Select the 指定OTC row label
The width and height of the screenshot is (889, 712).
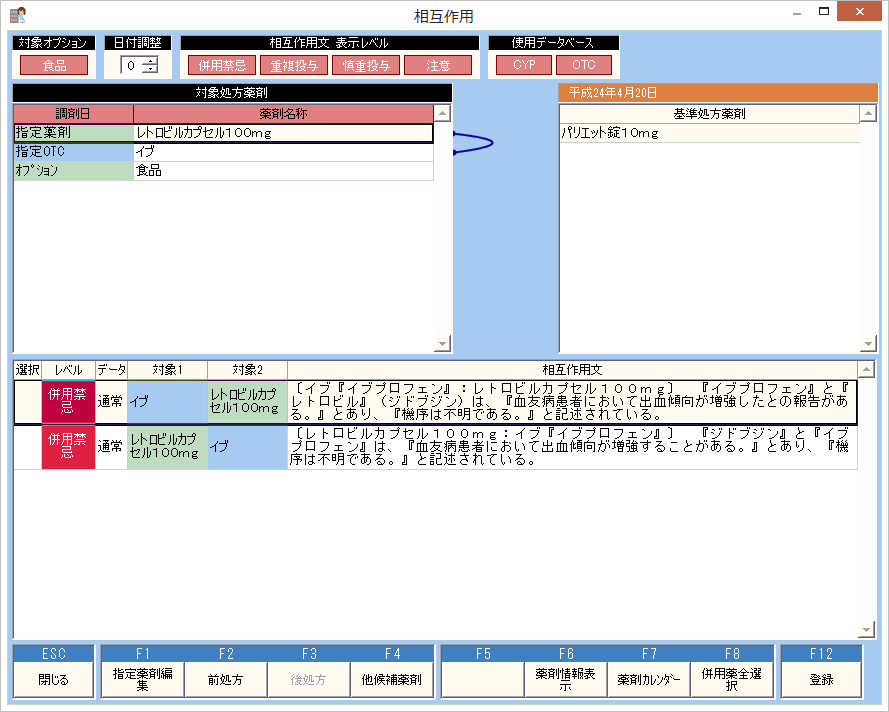(74, 152)
